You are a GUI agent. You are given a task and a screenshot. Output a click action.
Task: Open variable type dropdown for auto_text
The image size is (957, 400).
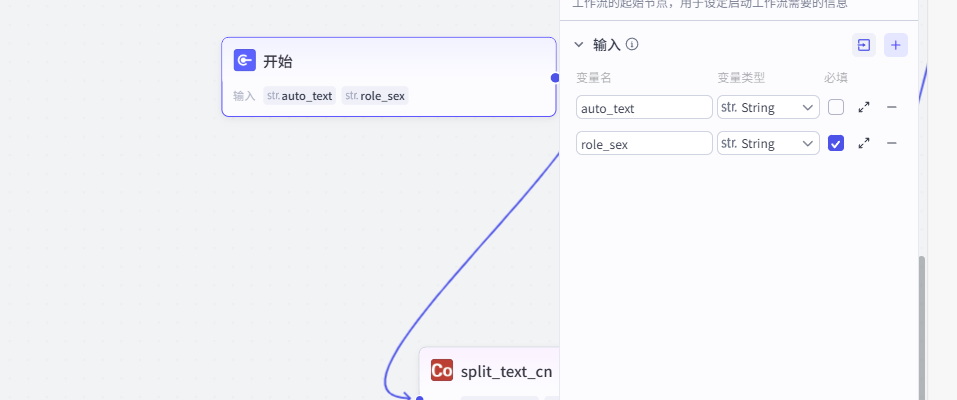click(767, 107)
